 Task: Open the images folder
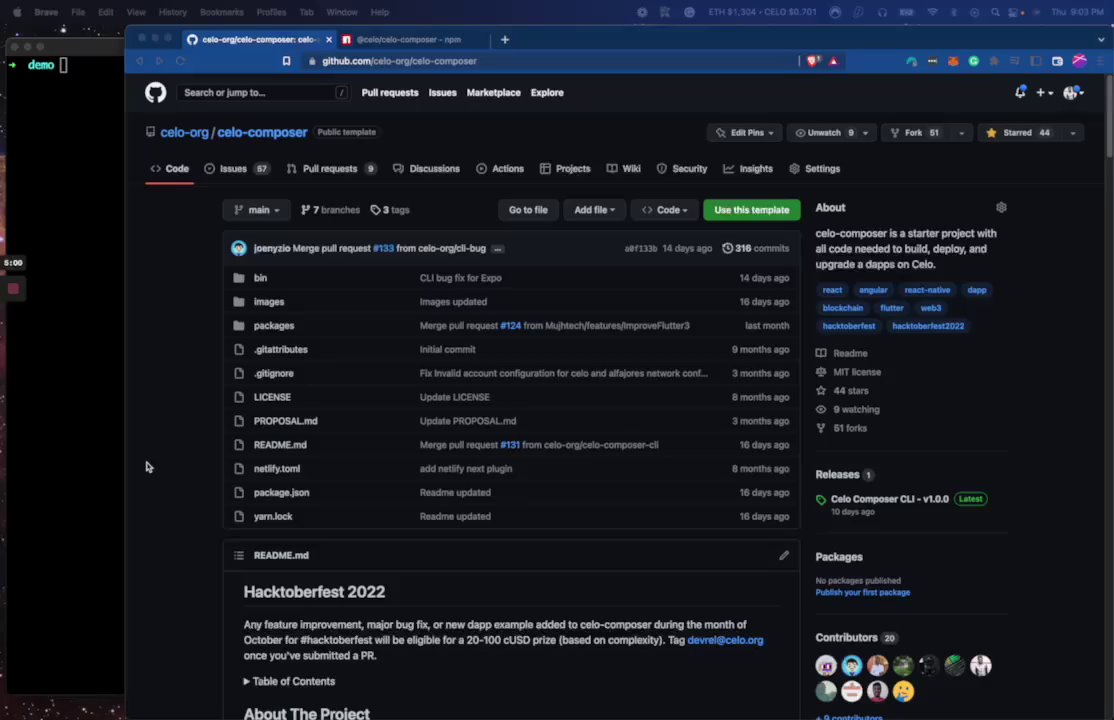tap(269, 301)
